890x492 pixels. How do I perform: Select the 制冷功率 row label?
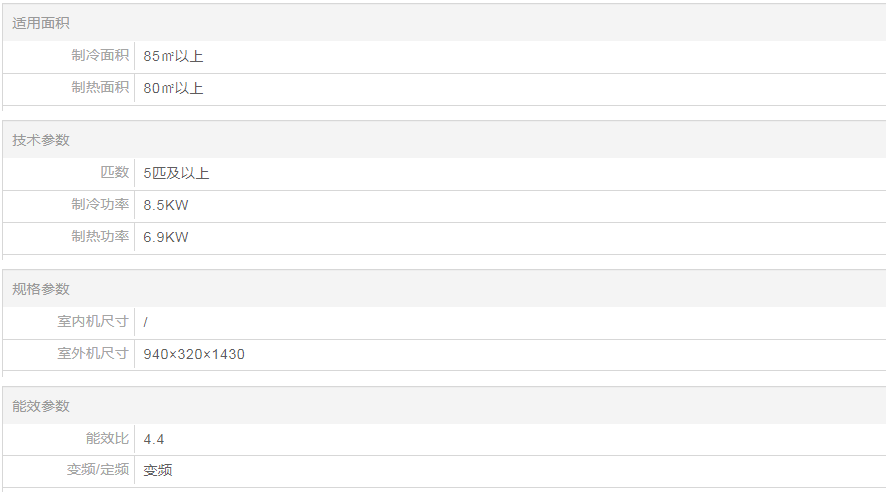pyautogui.click(x=100, y=205)
